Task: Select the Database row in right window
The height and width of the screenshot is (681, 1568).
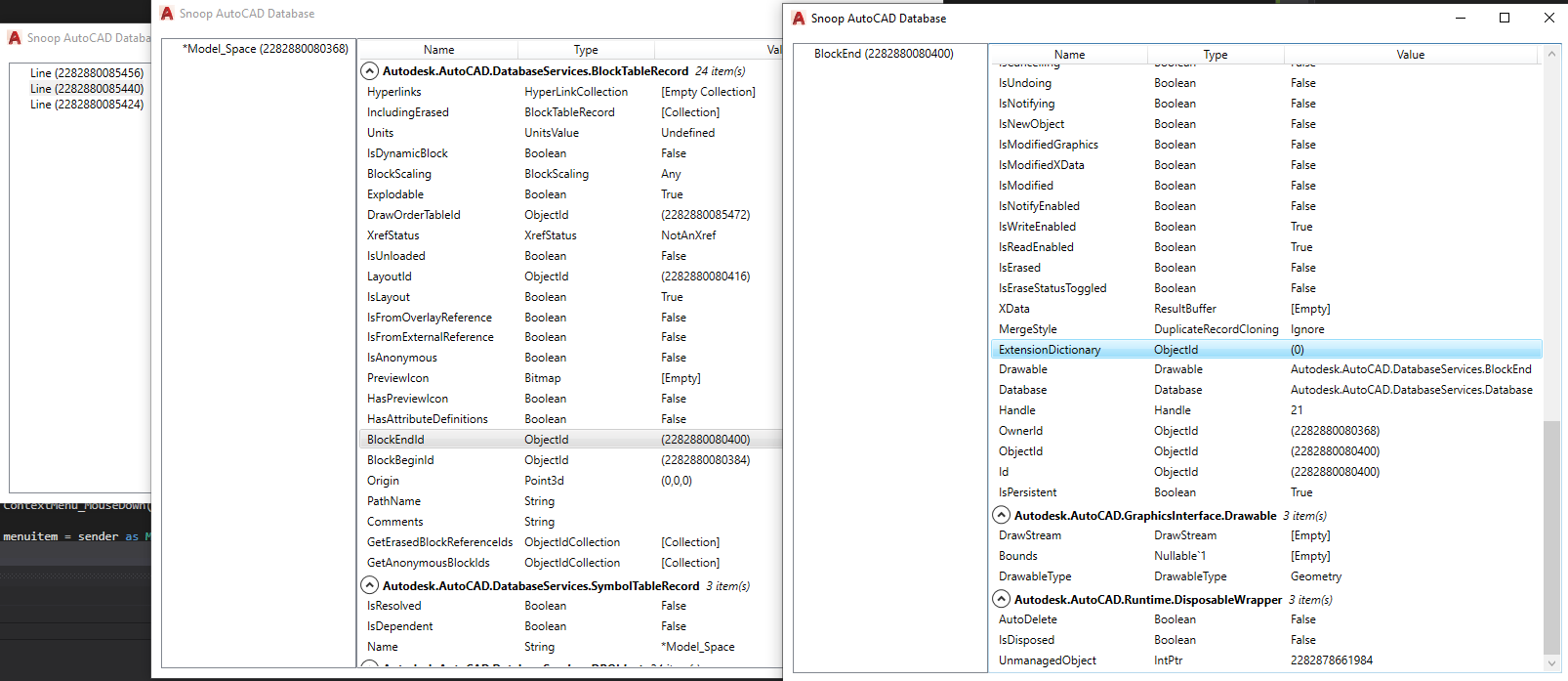Action: [x=1266, y=390]
